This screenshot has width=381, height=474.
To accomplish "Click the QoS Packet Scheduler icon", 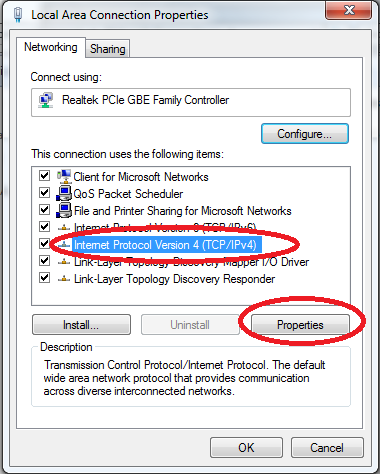I will [64, 193].
